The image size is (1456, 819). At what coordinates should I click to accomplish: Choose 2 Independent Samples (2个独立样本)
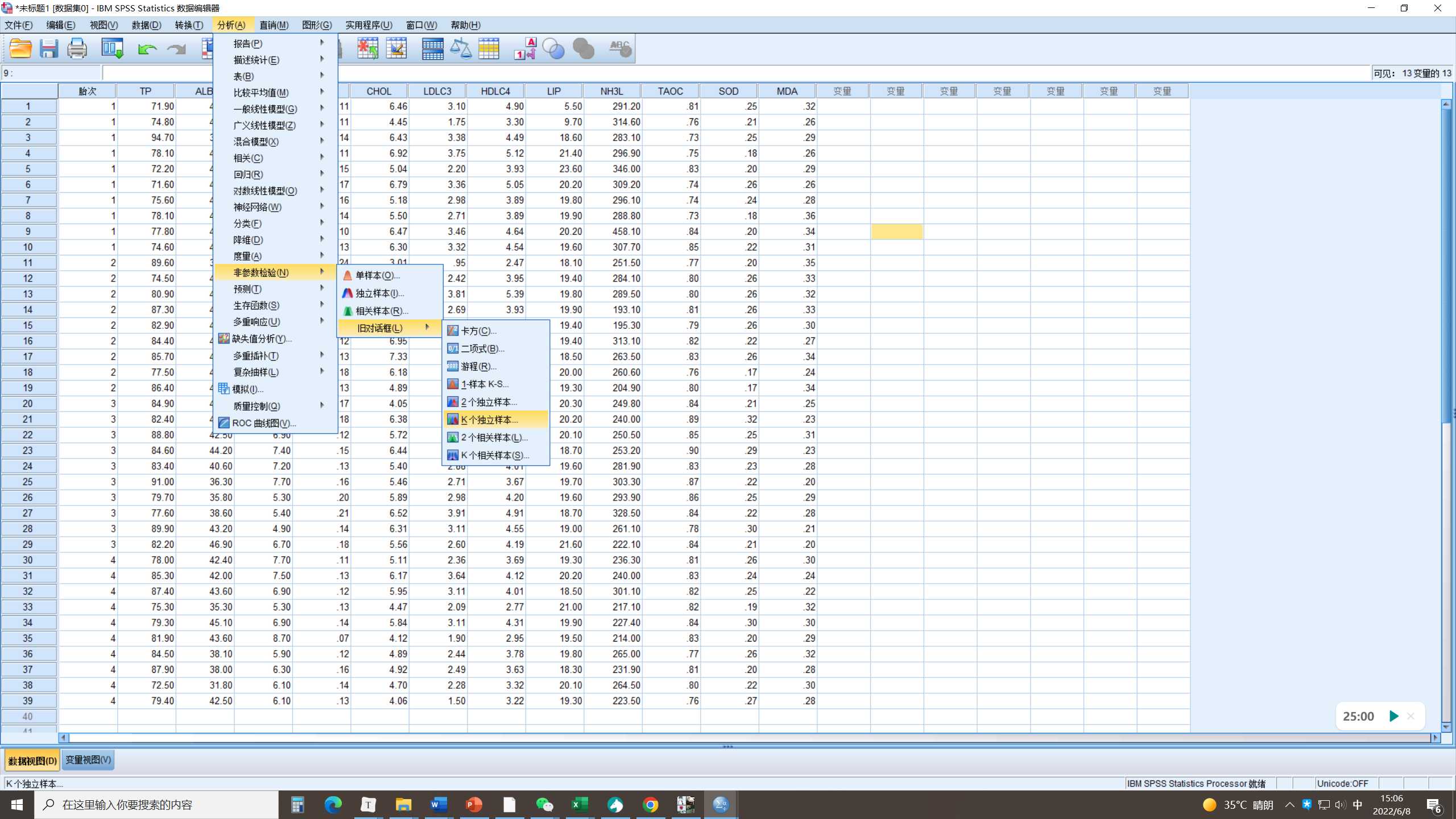tap(495, 402)
